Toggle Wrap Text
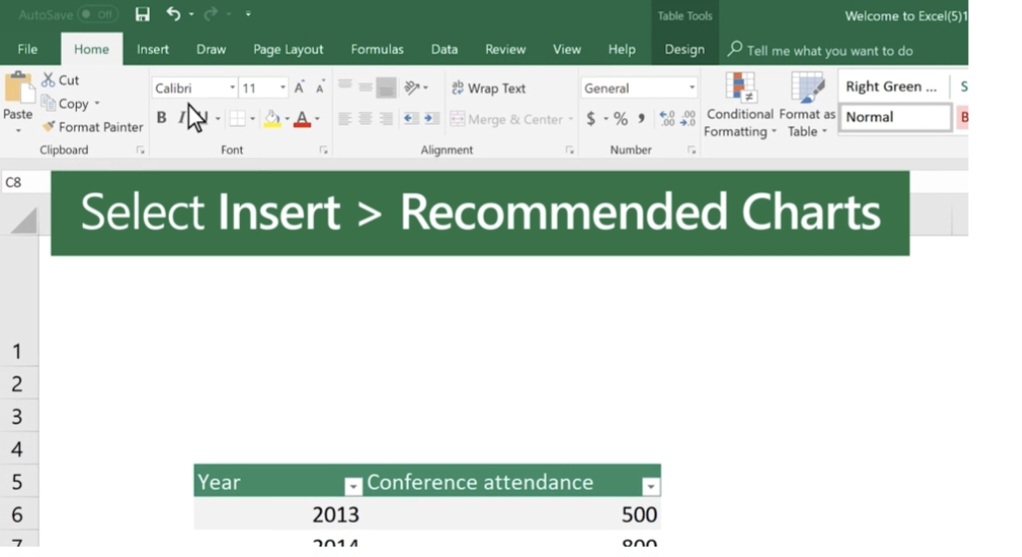Image resolution: width=1022 pixels, height=557 pixels. coord(488,88)
